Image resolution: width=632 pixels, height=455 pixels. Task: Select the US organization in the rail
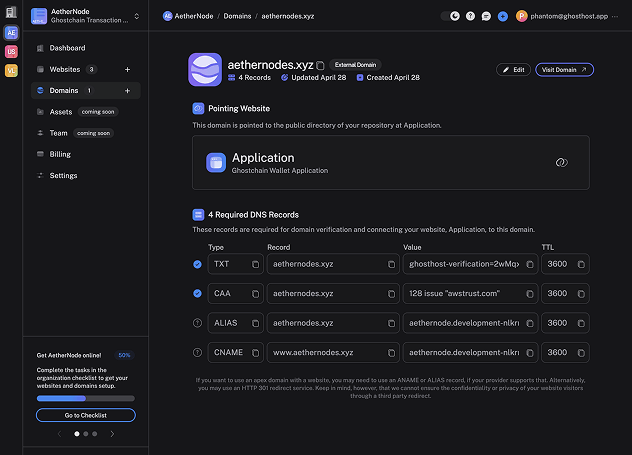pos(11,52)
